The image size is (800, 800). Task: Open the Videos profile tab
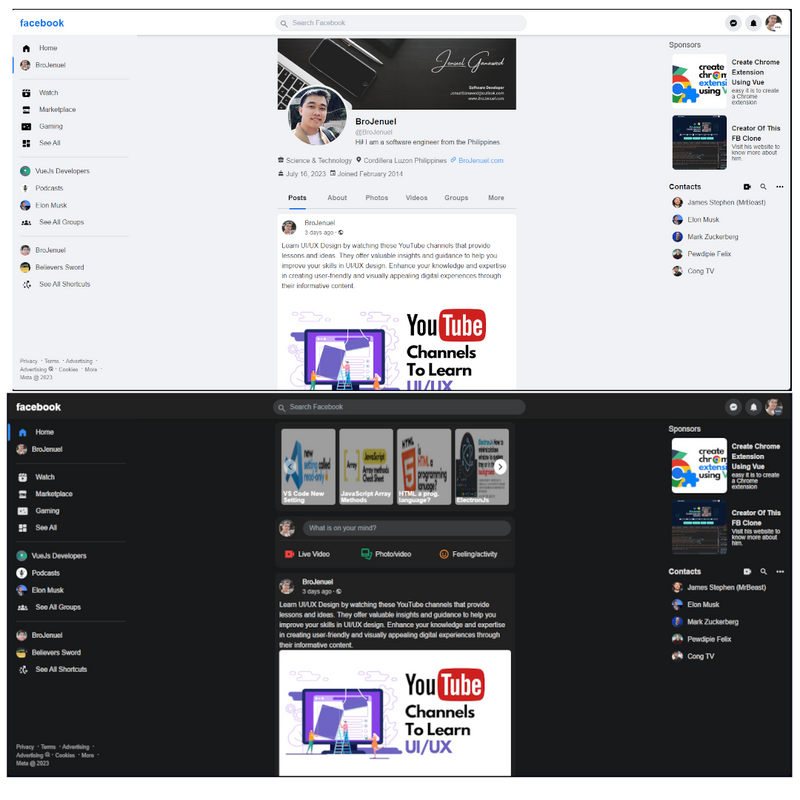tap(416, 198)
